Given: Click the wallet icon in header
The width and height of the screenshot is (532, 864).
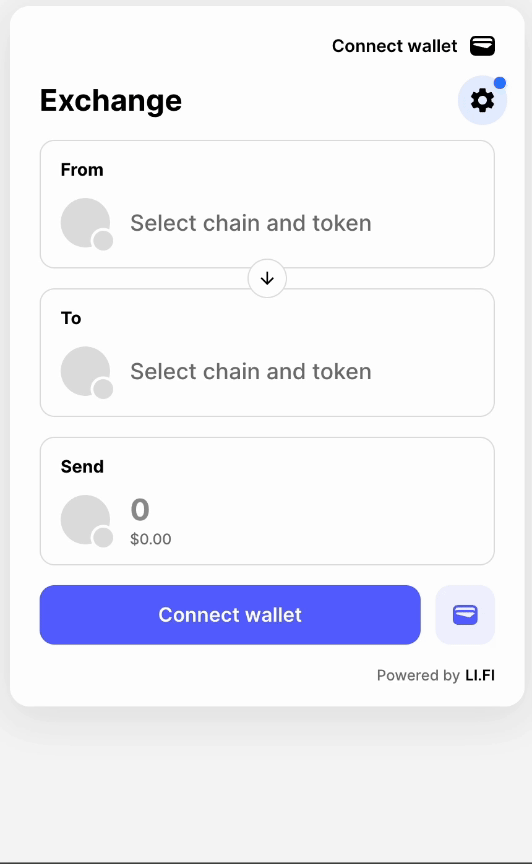Looking at the screenshot, I should point(482,46).
